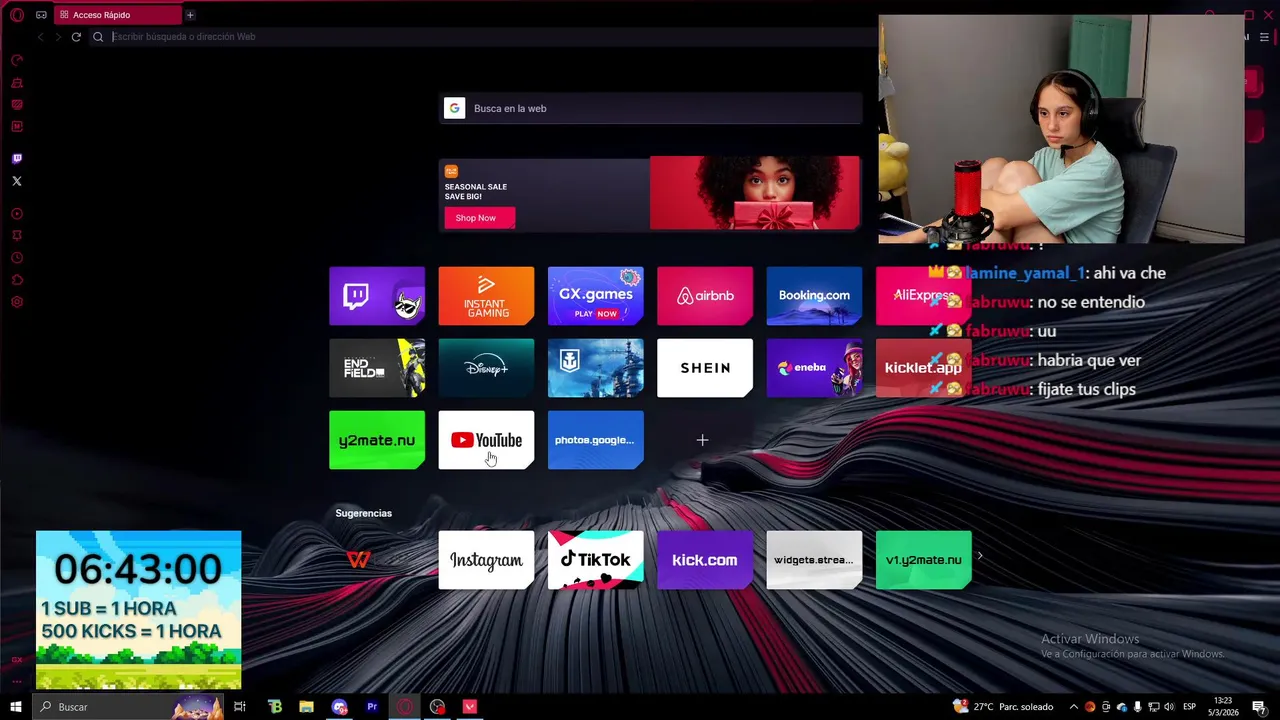Screen dimensions: 1280x720
Task: Click the Google 'Busca en la web' field
Action: [650, 108]
